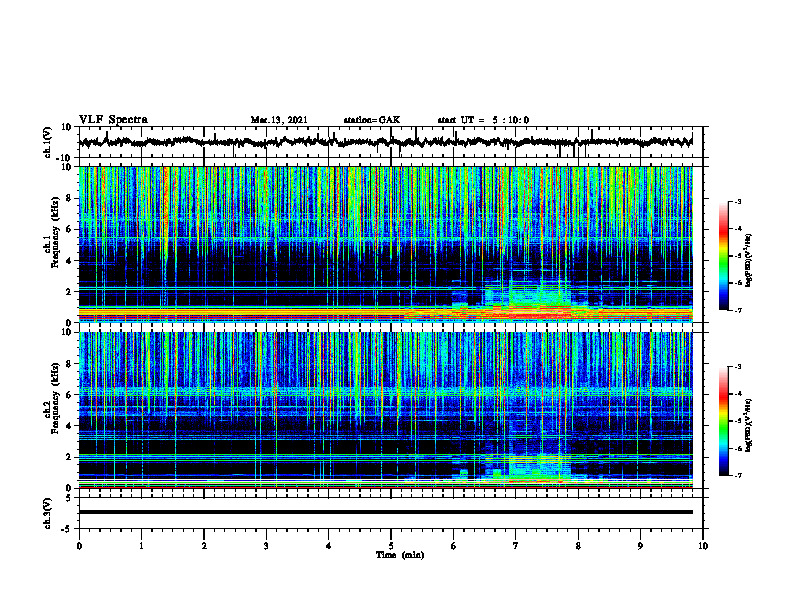Click the ch.1 voltage waveform trace
The width and height of the screenshot is (792, 612).
click(385, 142)
